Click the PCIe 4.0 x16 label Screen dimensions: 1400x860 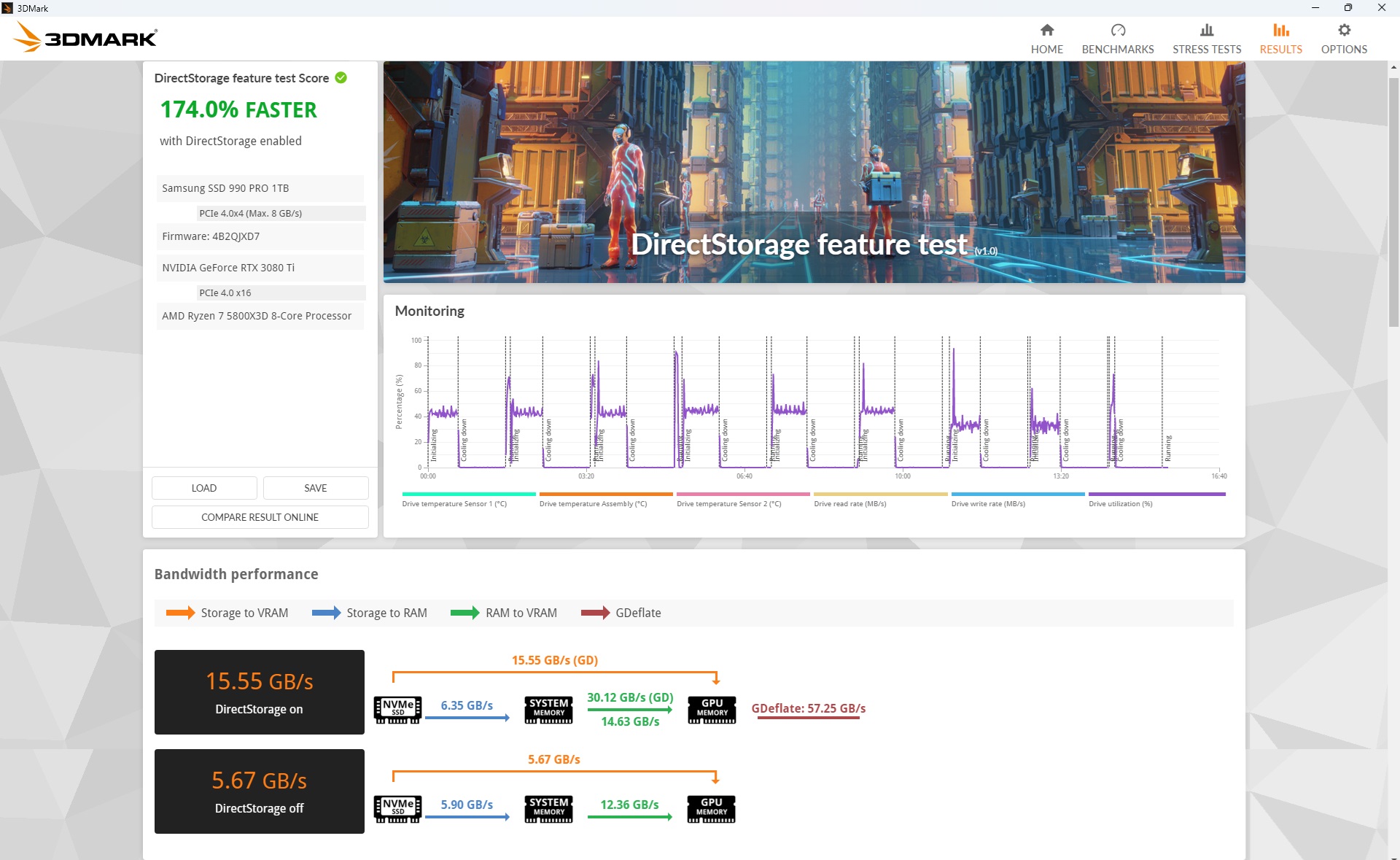pos(281,293)
